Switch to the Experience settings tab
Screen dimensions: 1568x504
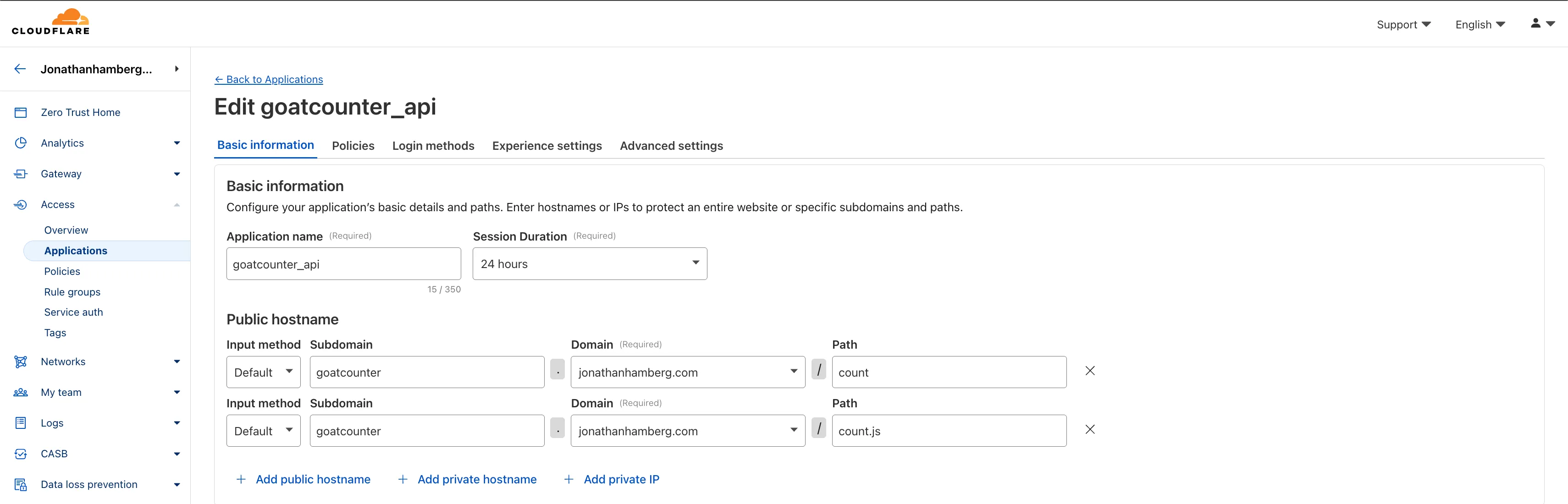(547, 146)
